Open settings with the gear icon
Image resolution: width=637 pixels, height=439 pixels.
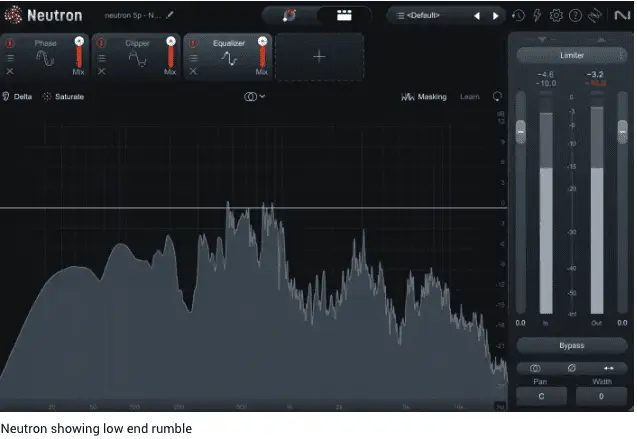[556, 15]
